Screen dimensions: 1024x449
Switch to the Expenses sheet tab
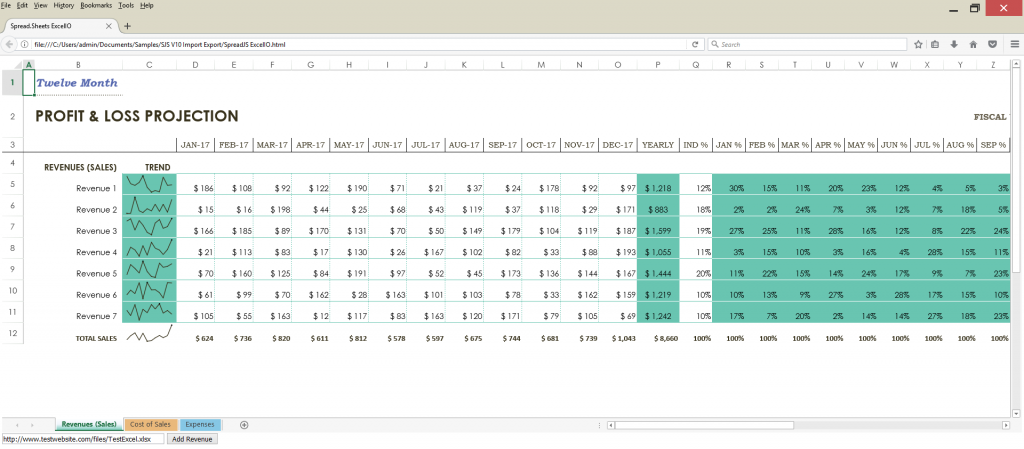pyautogui.click(x=200, y=425)
